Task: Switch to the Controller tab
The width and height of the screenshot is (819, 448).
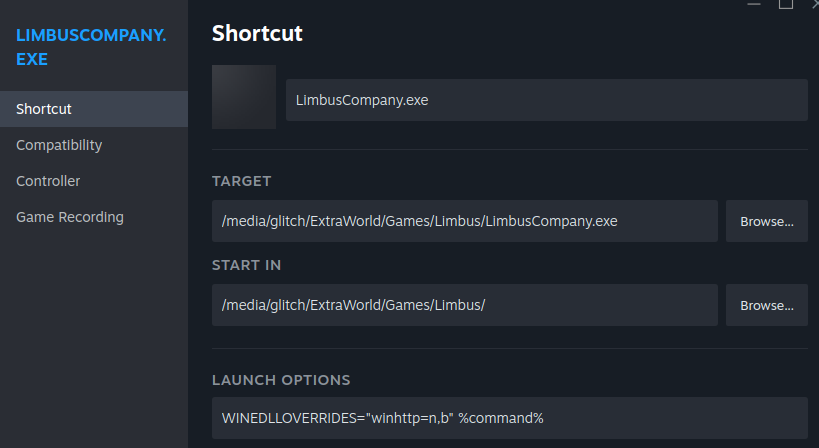Action: 48,181
